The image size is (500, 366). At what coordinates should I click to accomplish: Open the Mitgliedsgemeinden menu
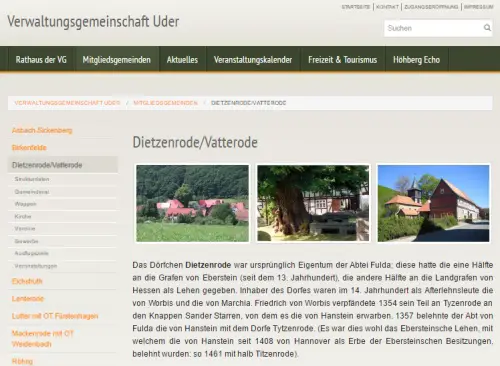coord(117,60)
